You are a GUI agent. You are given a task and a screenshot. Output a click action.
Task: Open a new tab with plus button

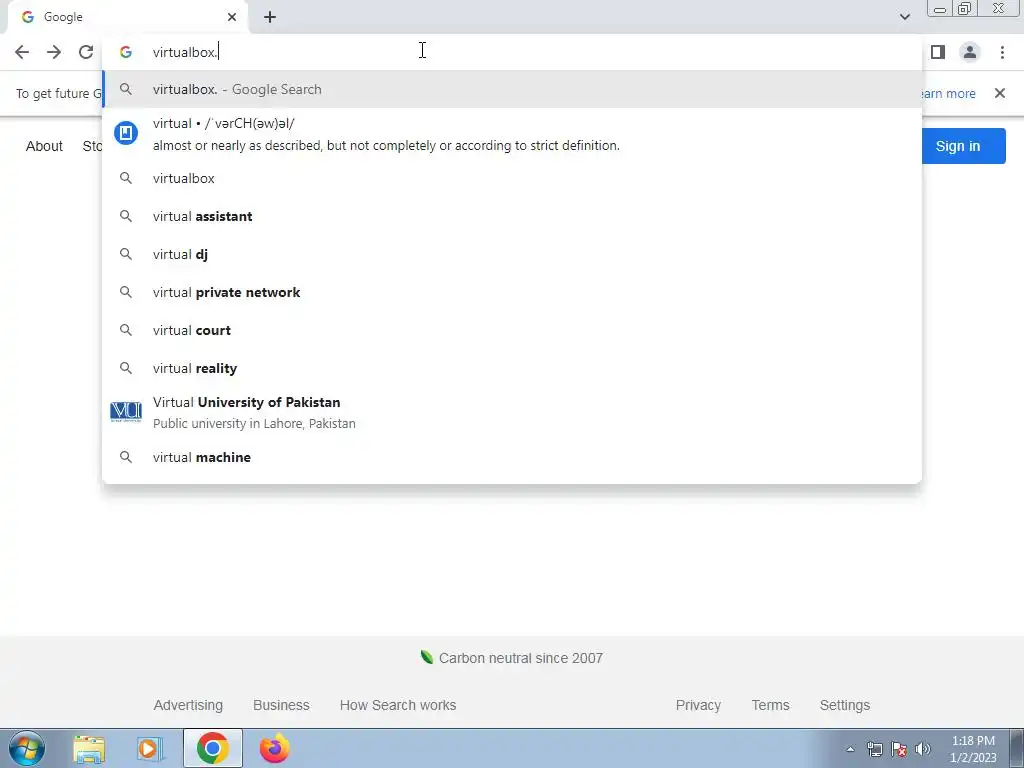pyautogui.click(x=270, y=18)
